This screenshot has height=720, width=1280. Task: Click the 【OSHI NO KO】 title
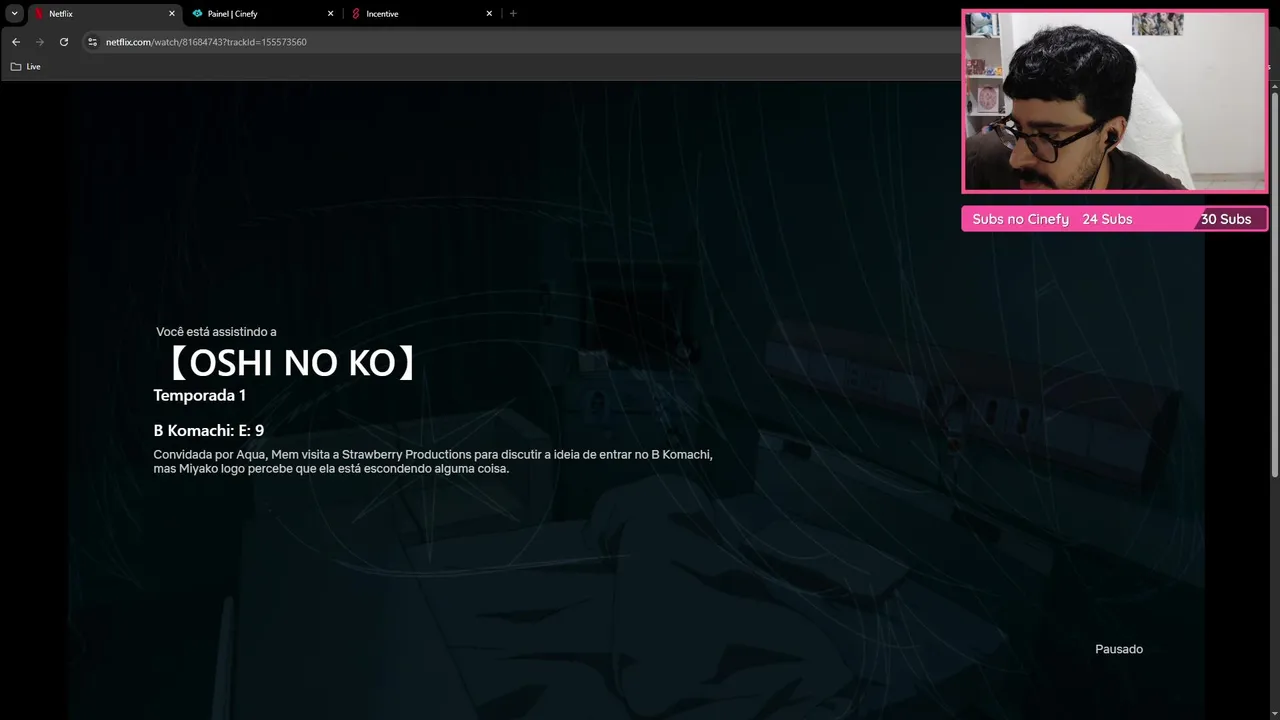[x=291, y=363]
